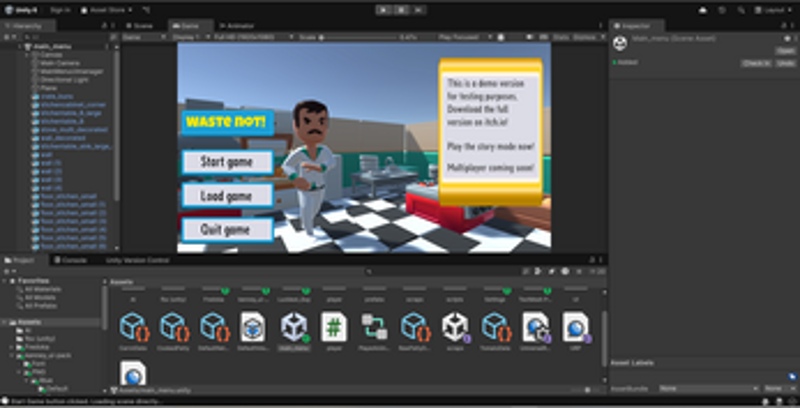The width and height of the screenshot is (800, 408).
Task: Click the Open button in Inspector
Action: coord(786,50)
